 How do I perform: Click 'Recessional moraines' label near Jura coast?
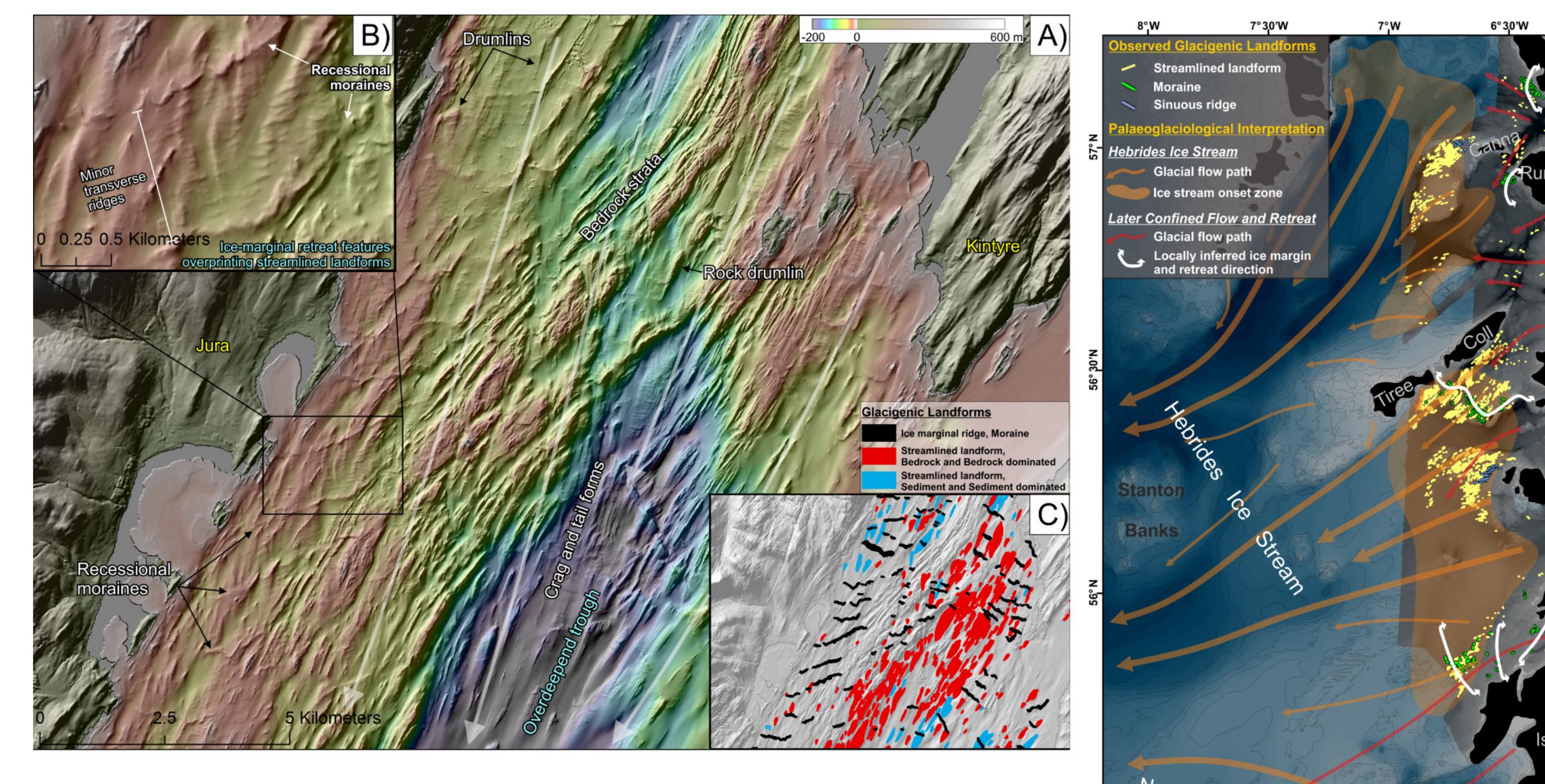click(x=124, y=579)
